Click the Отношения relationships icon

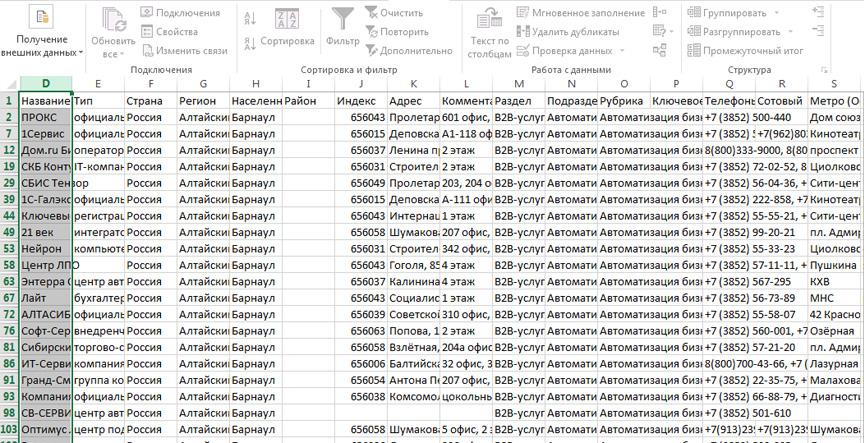coord(660,50)
